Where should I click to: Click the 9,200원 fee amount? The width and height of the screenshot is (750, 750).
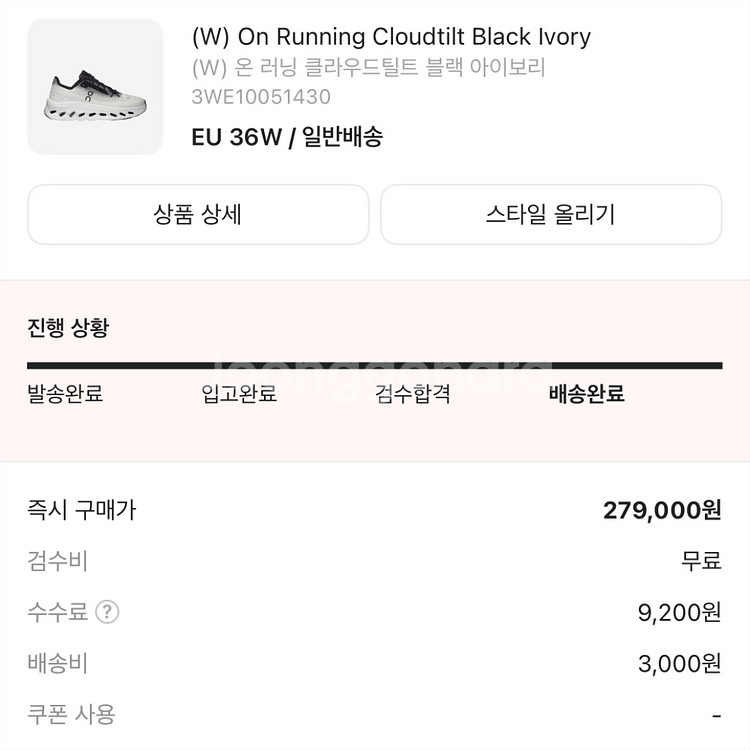(x=679, y=612)
